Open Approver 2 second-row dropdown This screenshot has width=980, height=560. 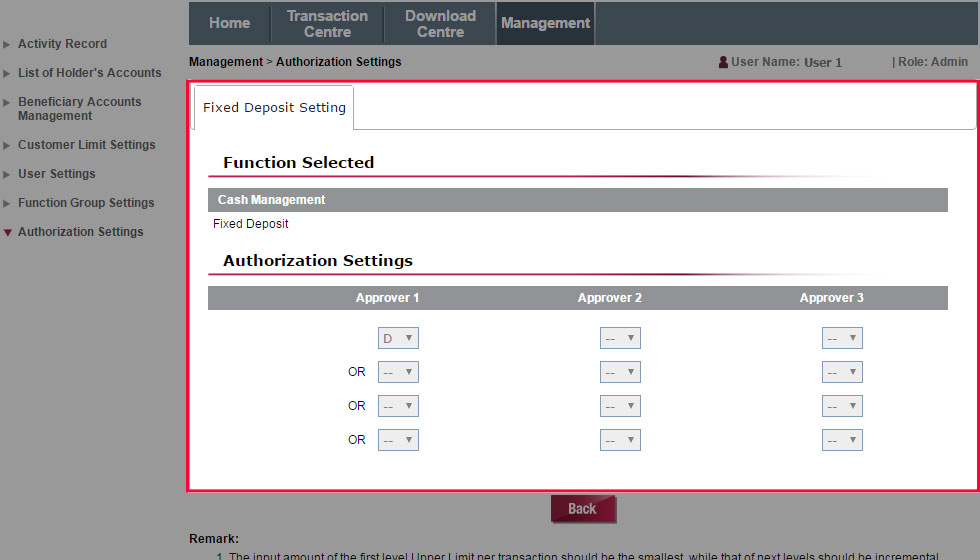click(620, 372)
